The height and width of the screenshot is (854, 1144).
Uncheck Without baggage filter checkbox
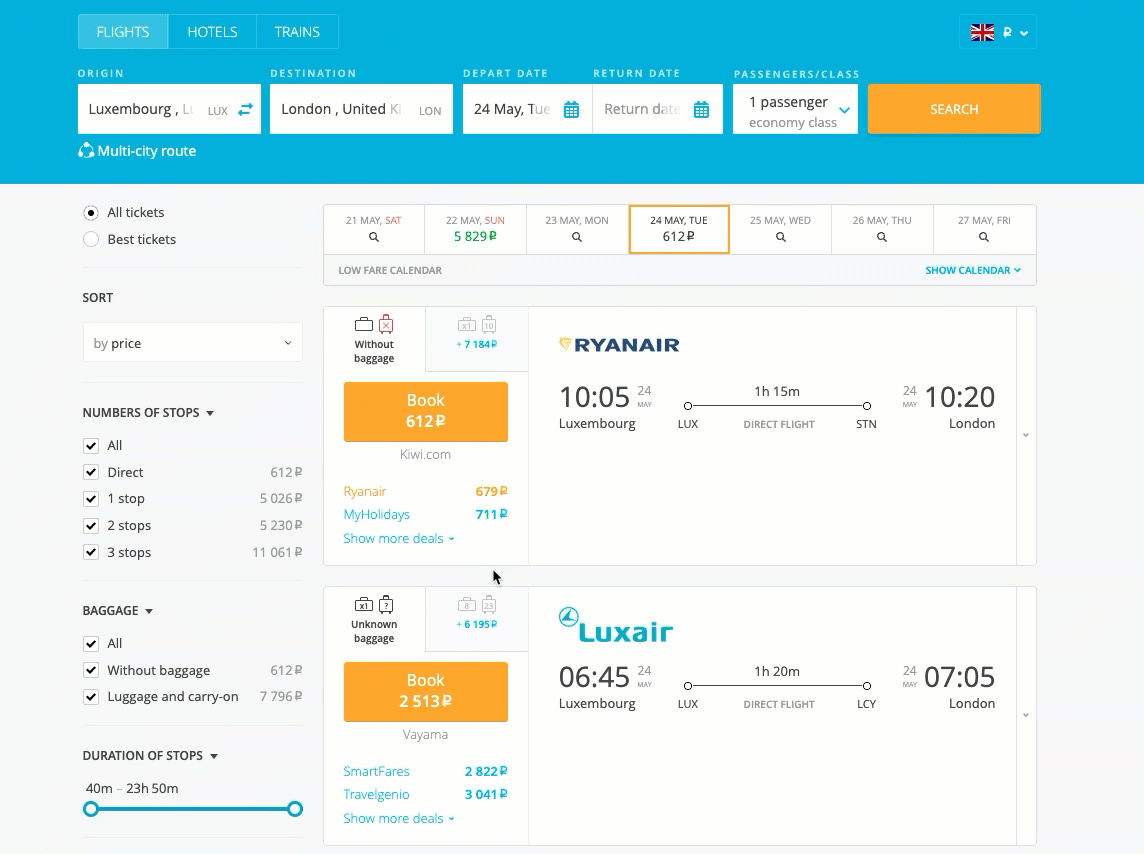[x=90, y=670]
